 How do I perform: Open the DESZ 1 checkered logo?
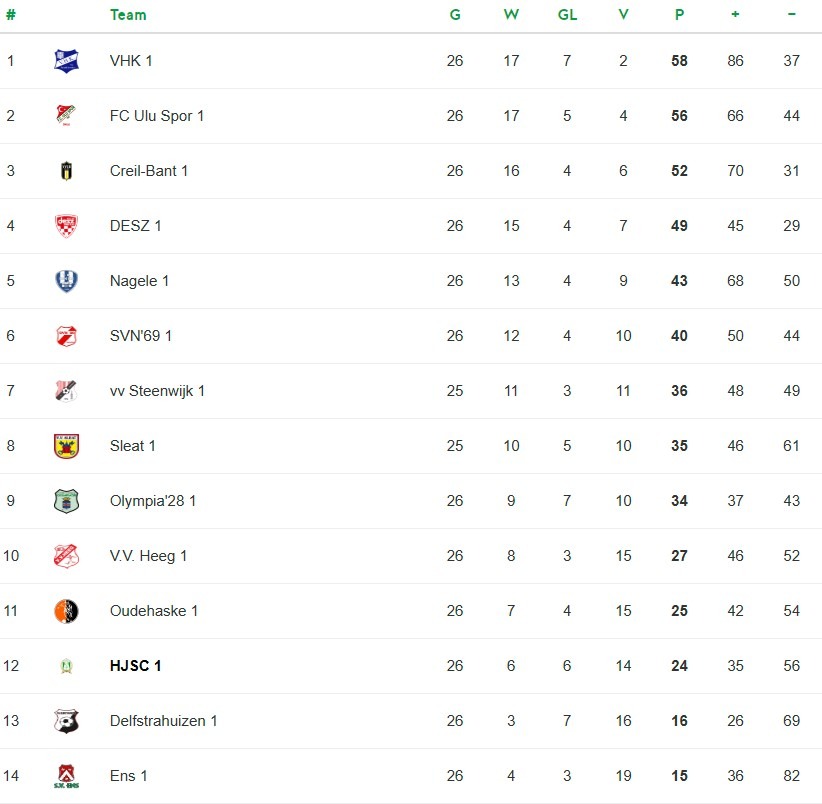click(66, 226)
